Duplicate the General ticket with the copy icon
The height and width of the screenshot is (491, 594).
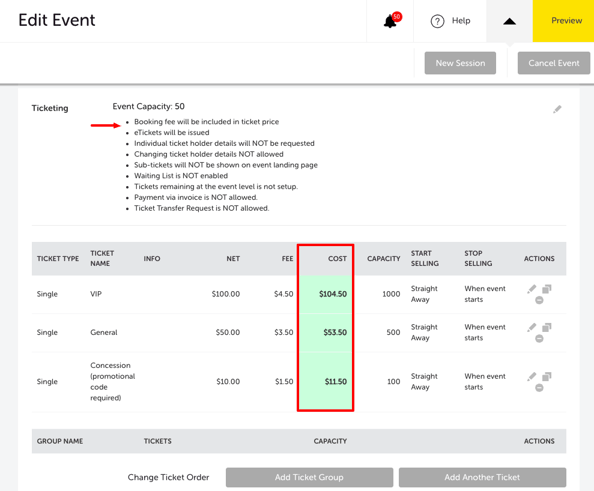pos(547,327)
